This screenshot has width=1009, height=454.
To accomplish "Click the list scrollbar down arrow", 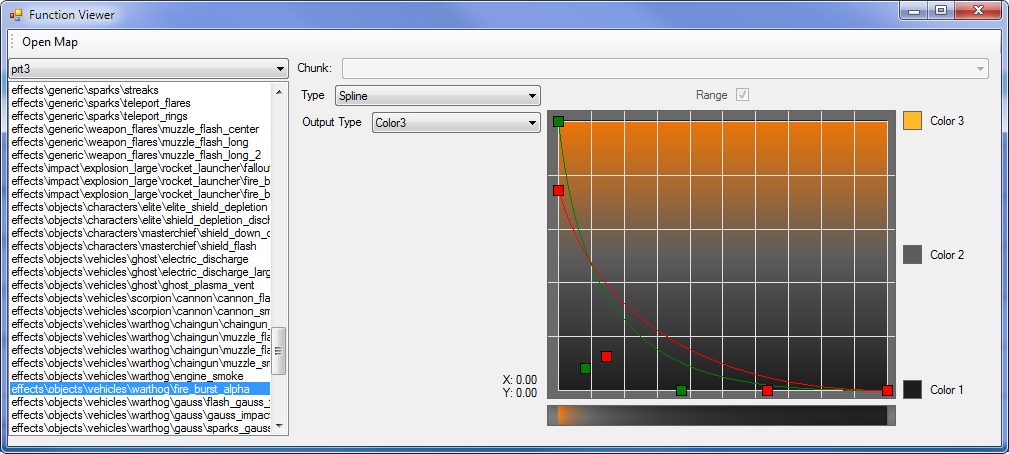I will 279,427.
